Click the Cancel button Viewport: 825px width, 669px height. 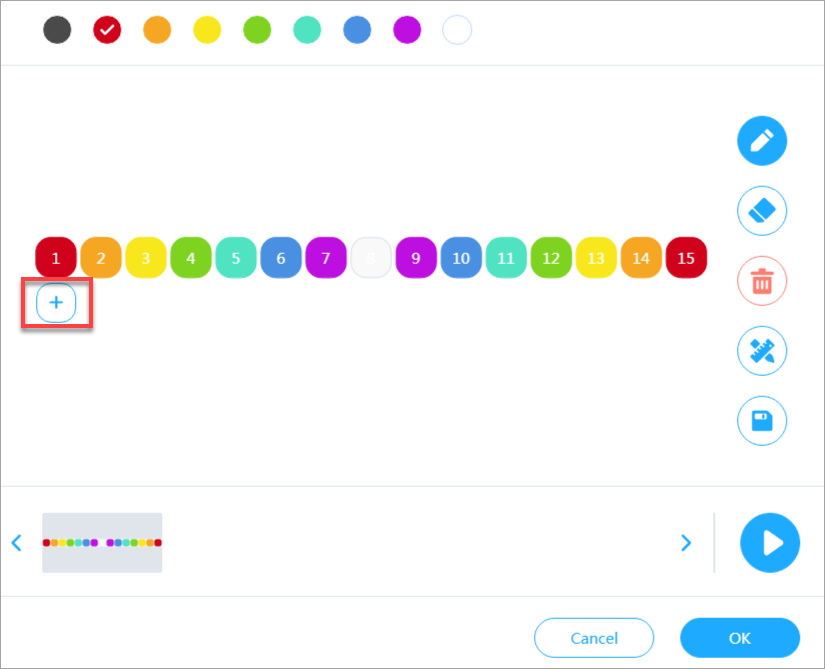pyautogui.click(x=594, y=638)
